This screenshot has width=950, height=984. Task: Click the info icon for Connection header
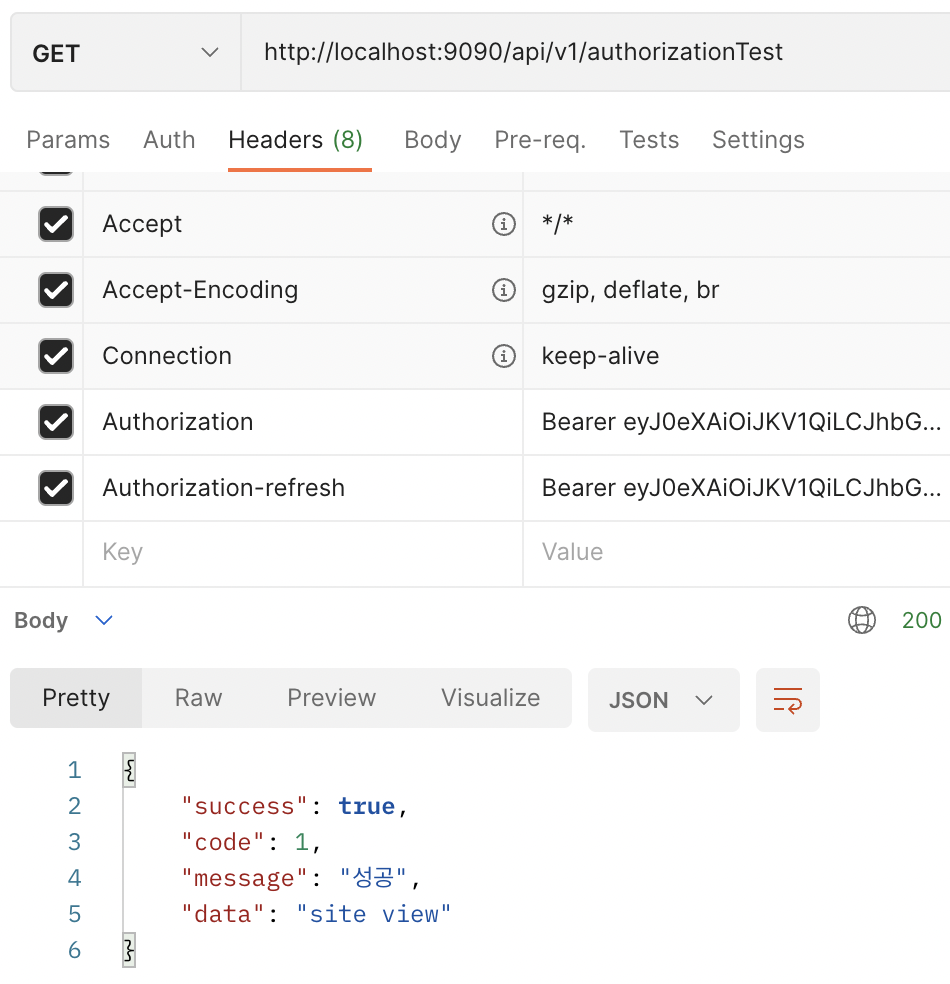coord(504,356)
